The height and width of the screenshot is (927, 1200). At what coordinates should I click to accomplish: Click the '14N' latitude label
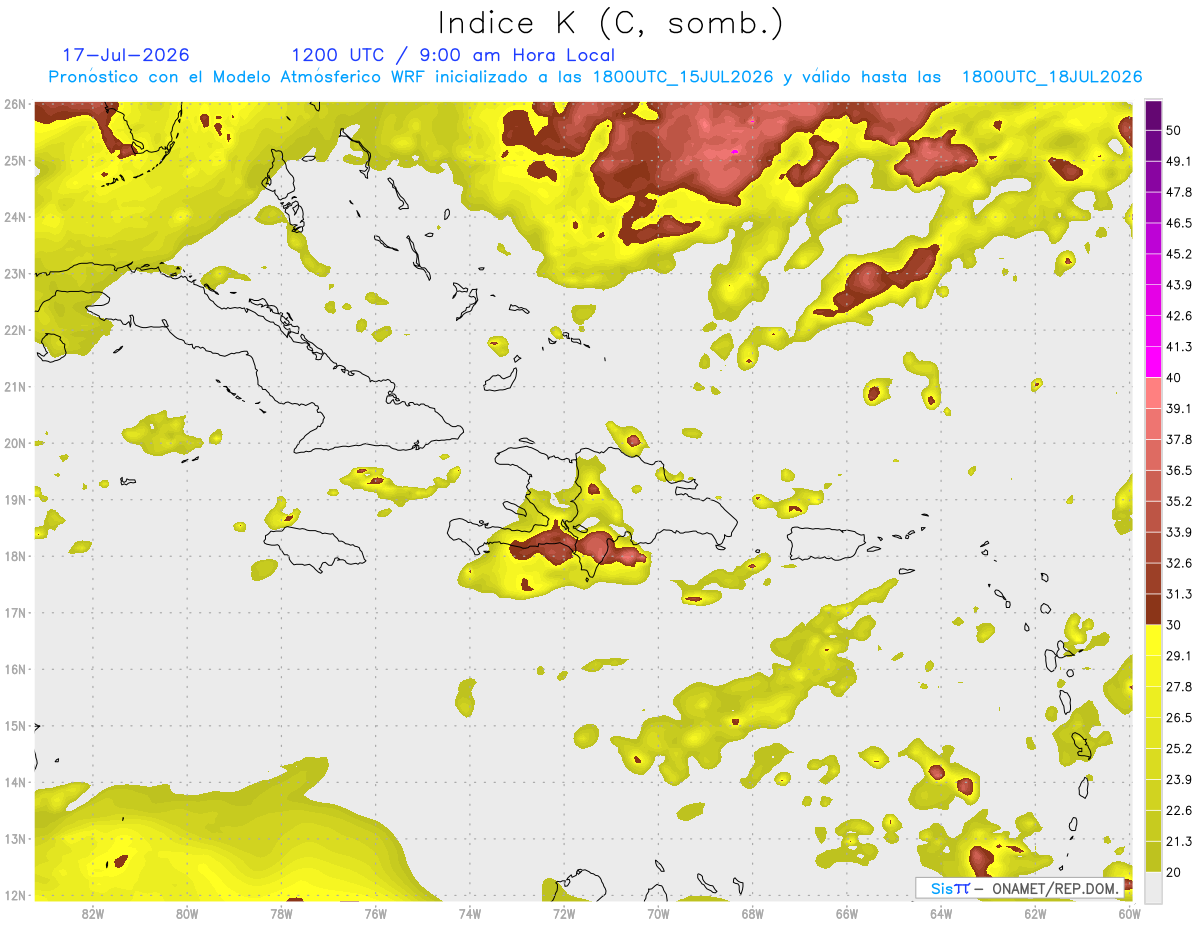(14, 782)
